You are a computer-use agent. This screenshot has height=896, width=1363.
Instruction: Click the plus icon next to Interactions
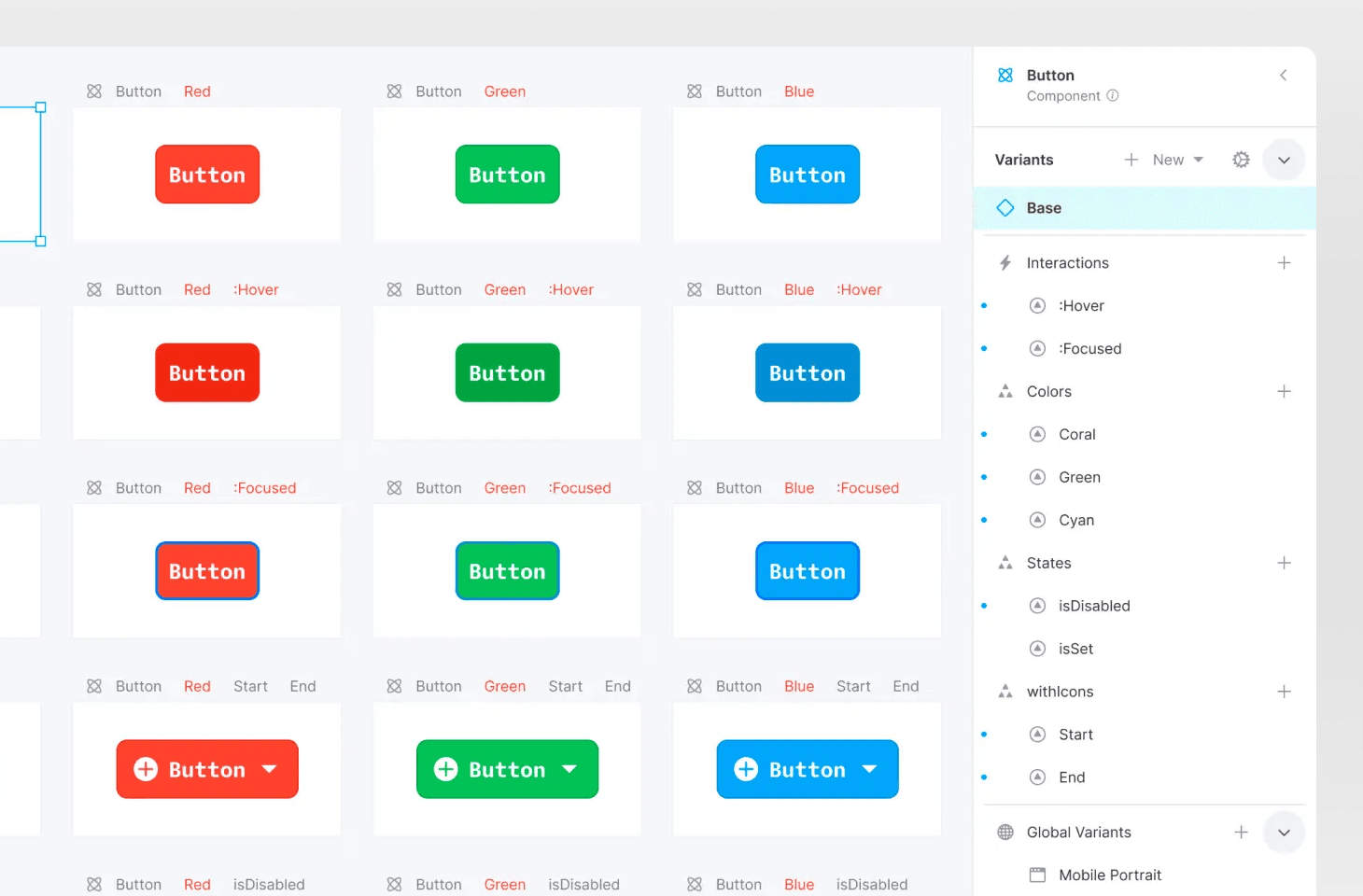[1284, 263]
